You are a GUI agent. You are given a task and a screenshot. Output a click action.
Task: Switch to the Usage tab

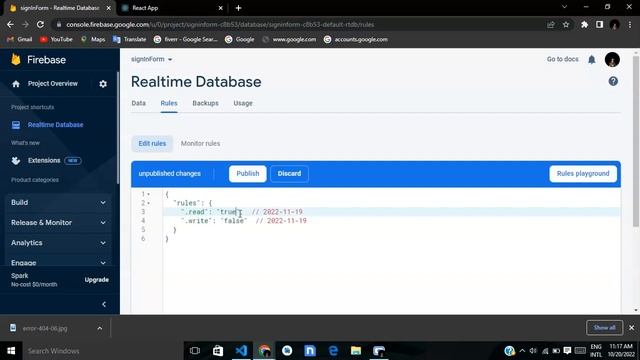pos(243,103)
